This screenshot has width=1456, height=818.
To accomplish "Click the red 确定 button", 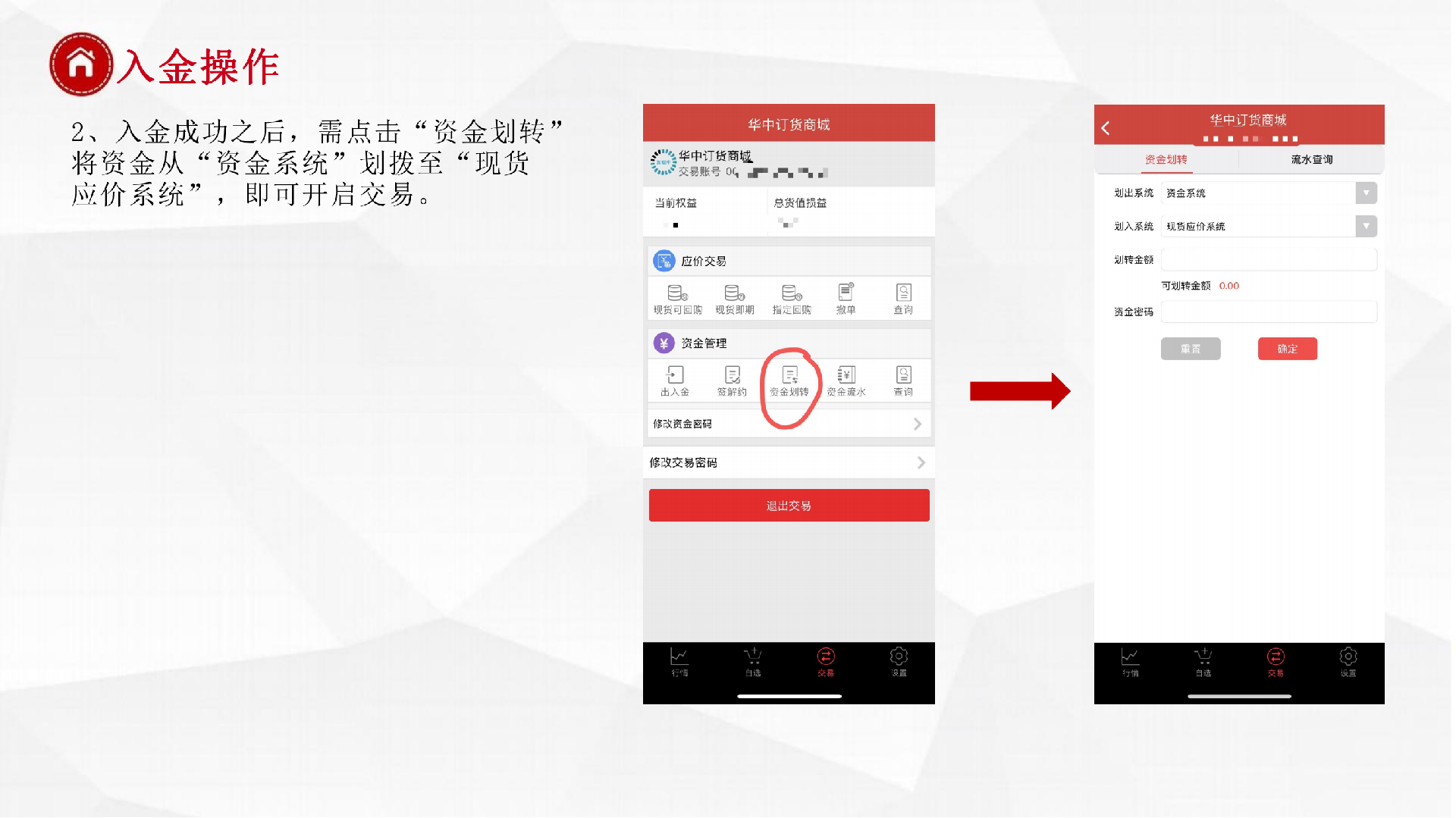I will coord(1287,349).
